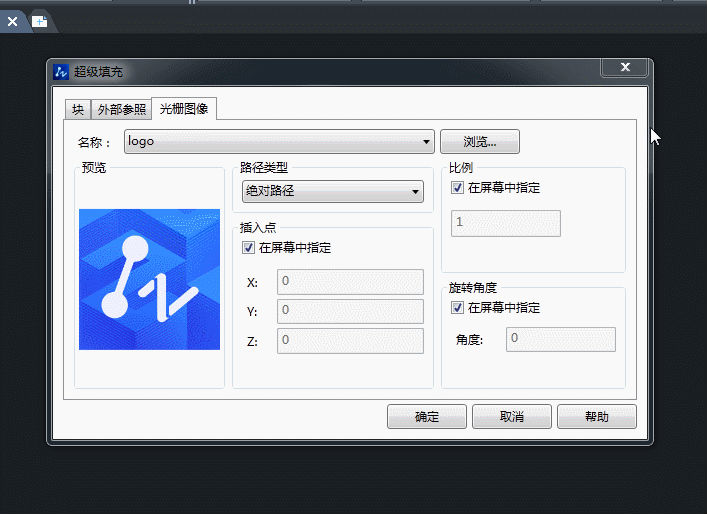Image resolution: width=707 pixels, height=514 pixels.
Task: Click the Z coordinate input field
Action: click(350, 341)
